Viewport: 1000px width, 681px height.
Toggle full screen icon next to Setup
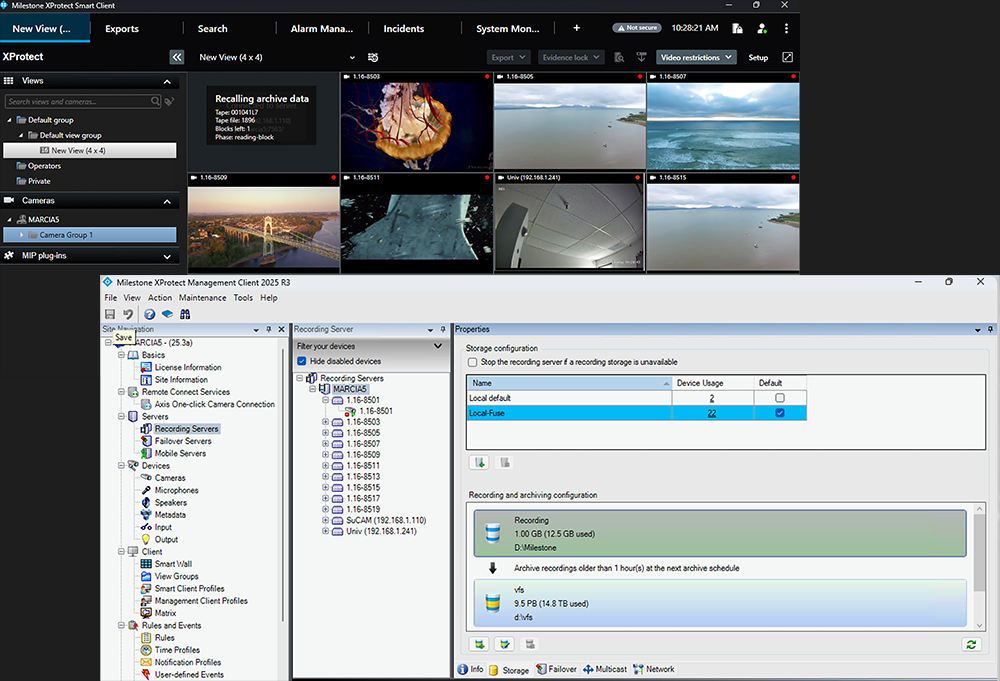[x=788, y=57]
